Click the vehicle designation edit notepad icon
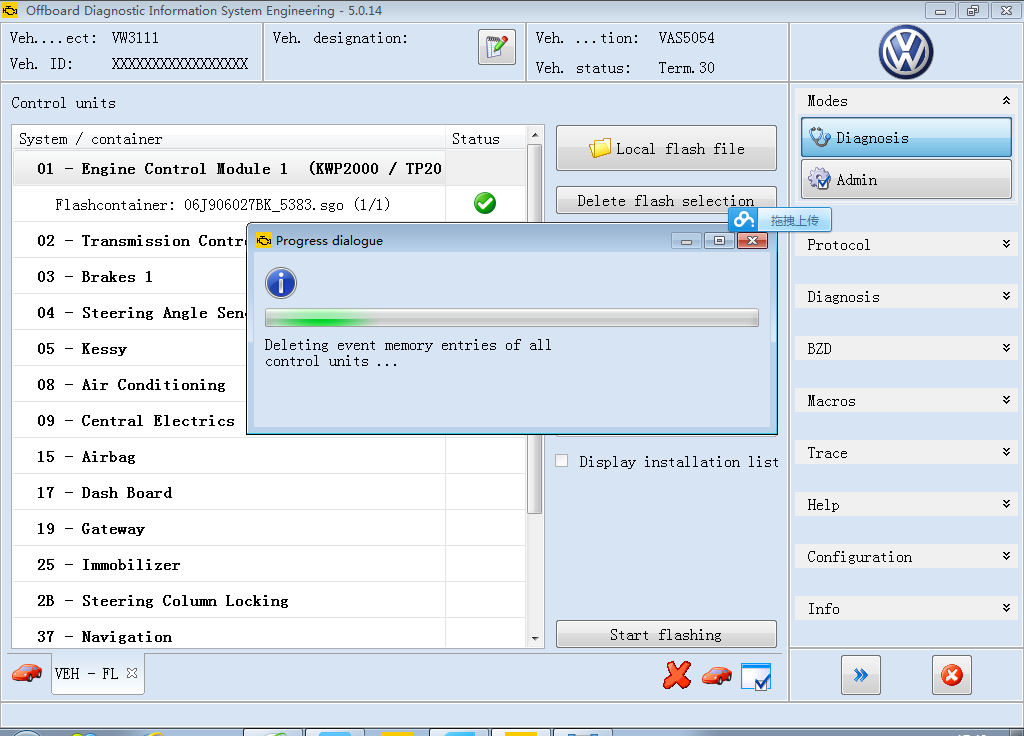This screenshot has height=736, width=1024. (x=496, y=47)
